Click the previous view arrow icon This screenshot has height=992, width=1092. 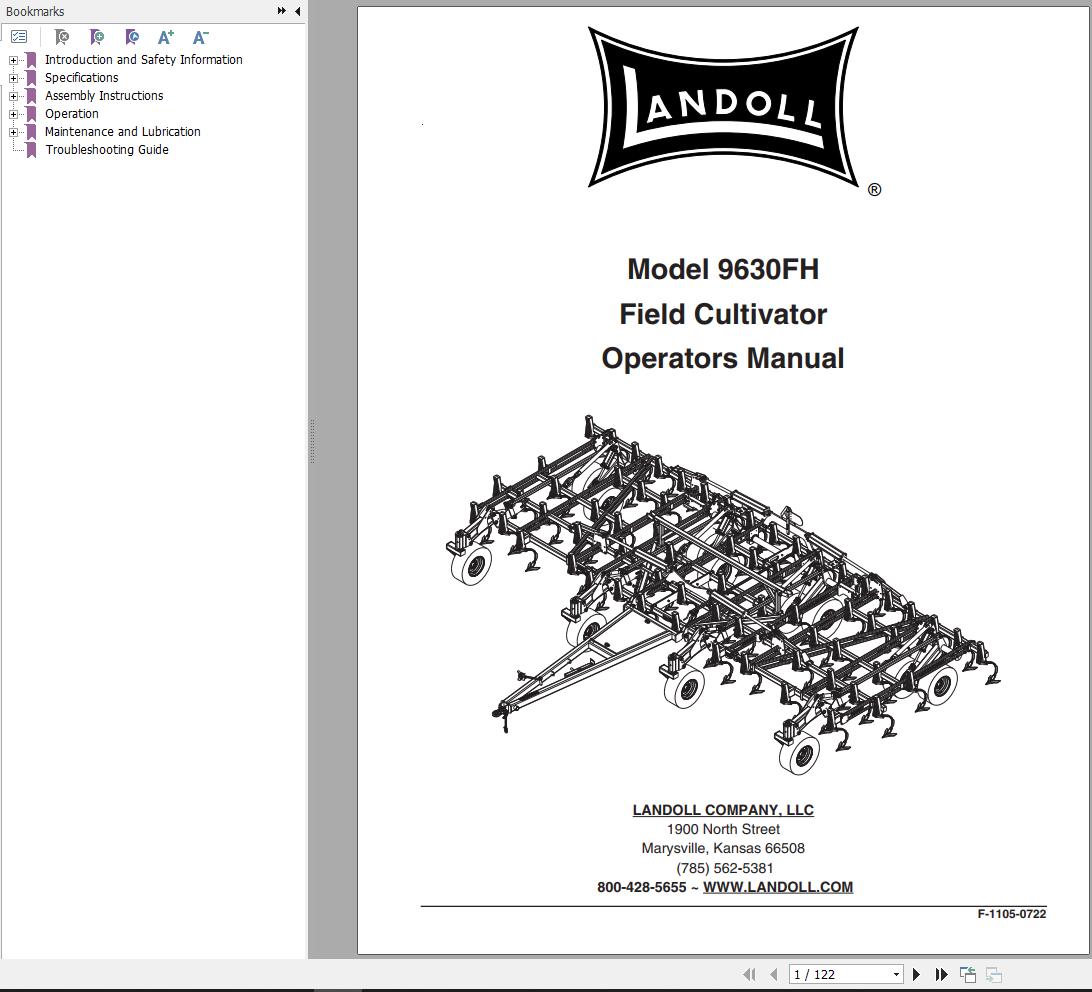pos(771,973)
